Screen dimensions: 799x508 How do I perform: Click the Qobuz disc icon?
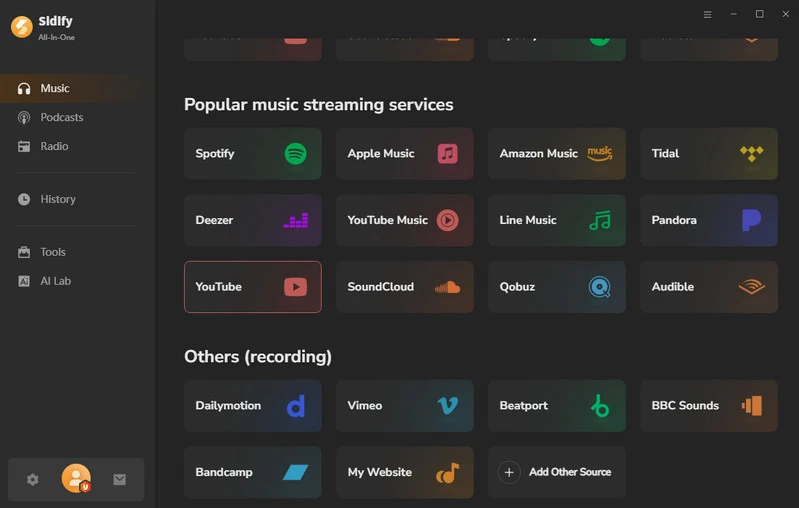click(x=600, y=287)
